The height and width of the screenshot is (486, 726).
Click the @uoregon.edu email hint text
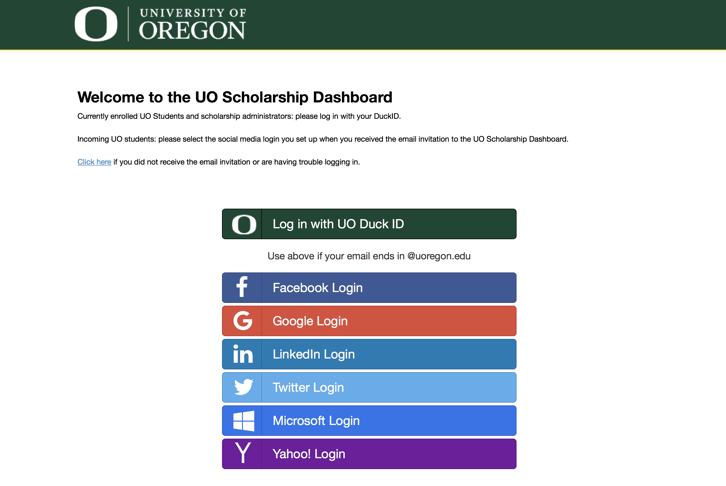pyautogui.click(x=369, y=256)
